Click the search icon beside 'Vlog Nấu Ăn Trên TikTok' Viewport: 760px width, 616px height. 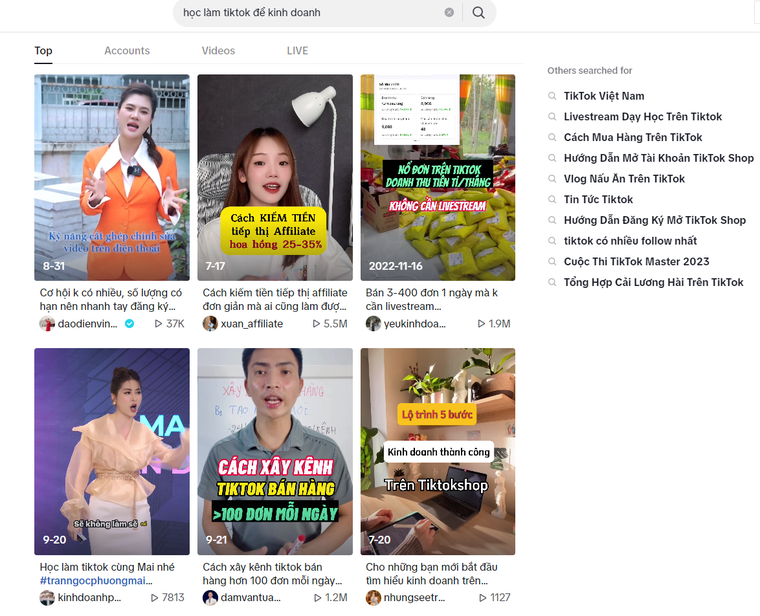552,179
